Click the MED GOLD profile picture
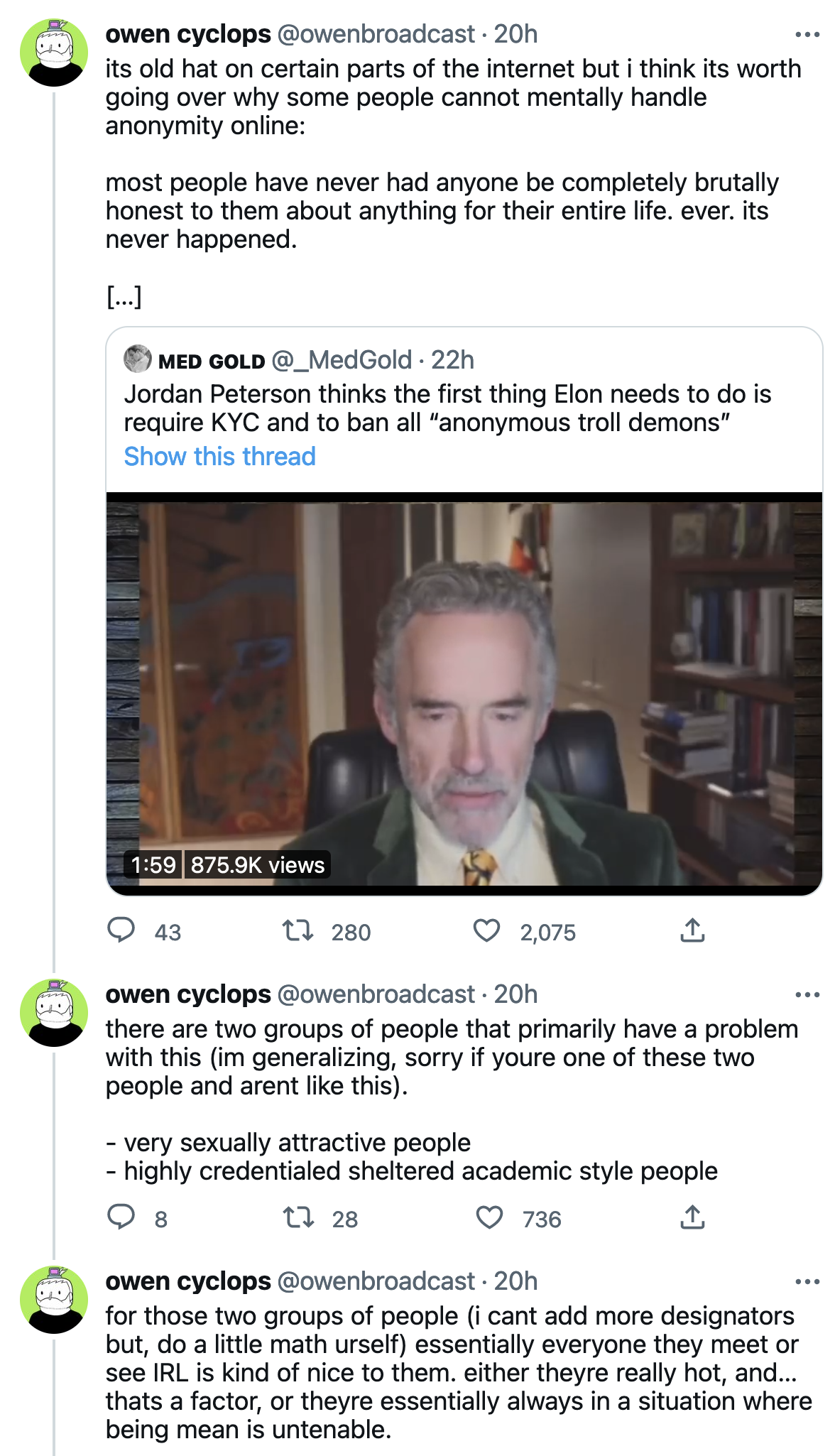Viewport: 835px width, 1456px height. 138,359
